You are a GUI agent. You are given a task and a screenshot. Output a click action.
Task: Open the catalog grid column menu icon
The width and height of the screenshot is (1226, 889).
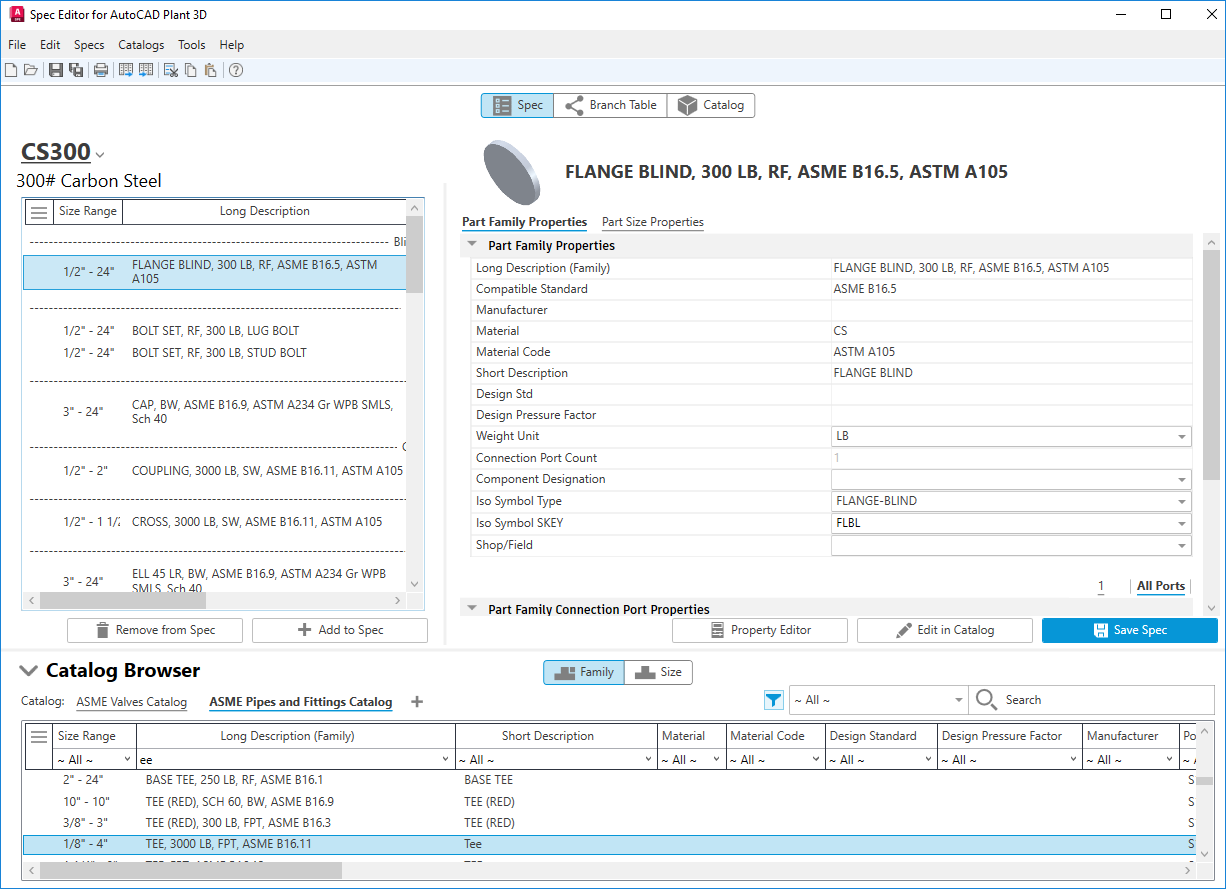click(39, 736)
